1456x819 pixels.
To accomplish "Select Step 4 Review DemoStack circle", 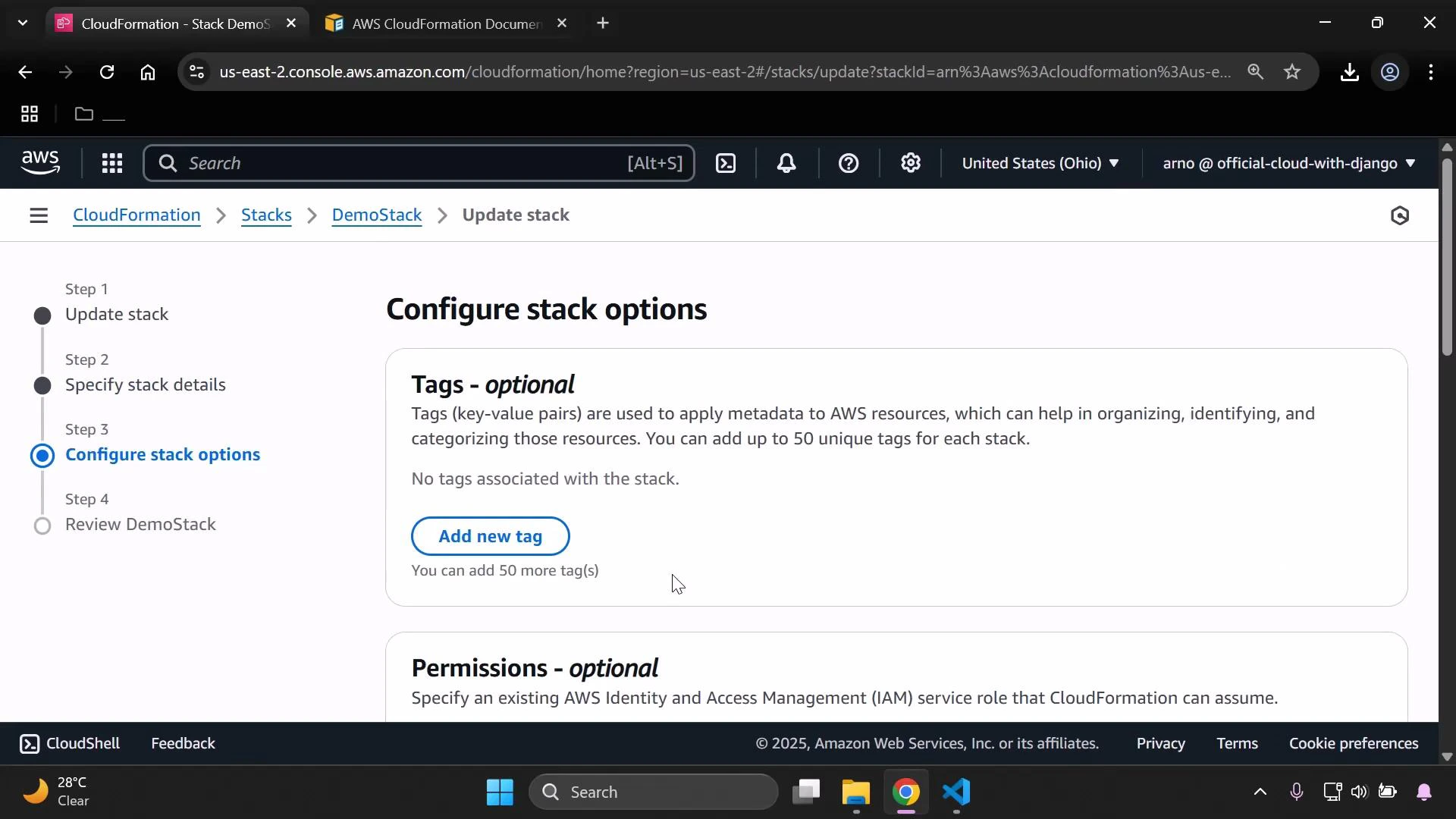I will click(x=42, y=526).
